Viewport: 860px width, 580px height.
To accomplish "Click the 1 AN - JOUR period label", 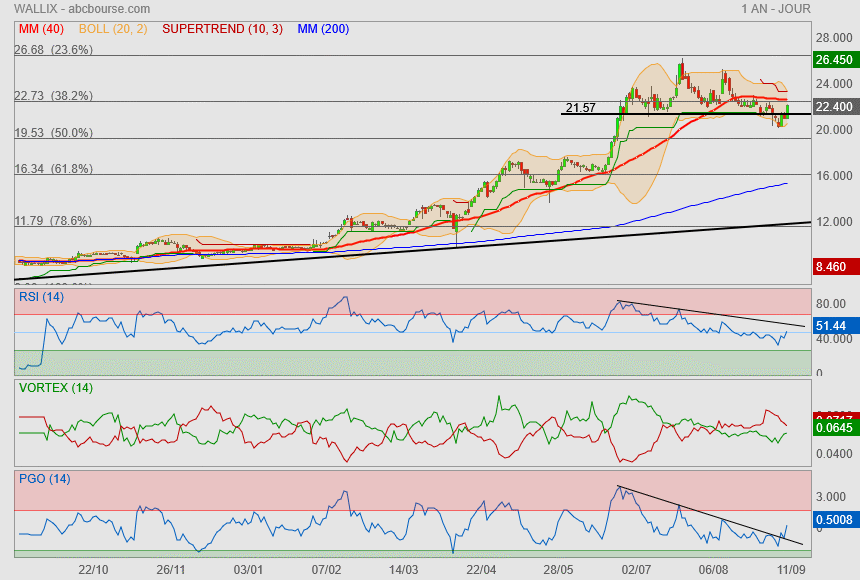I will (776, 9).
